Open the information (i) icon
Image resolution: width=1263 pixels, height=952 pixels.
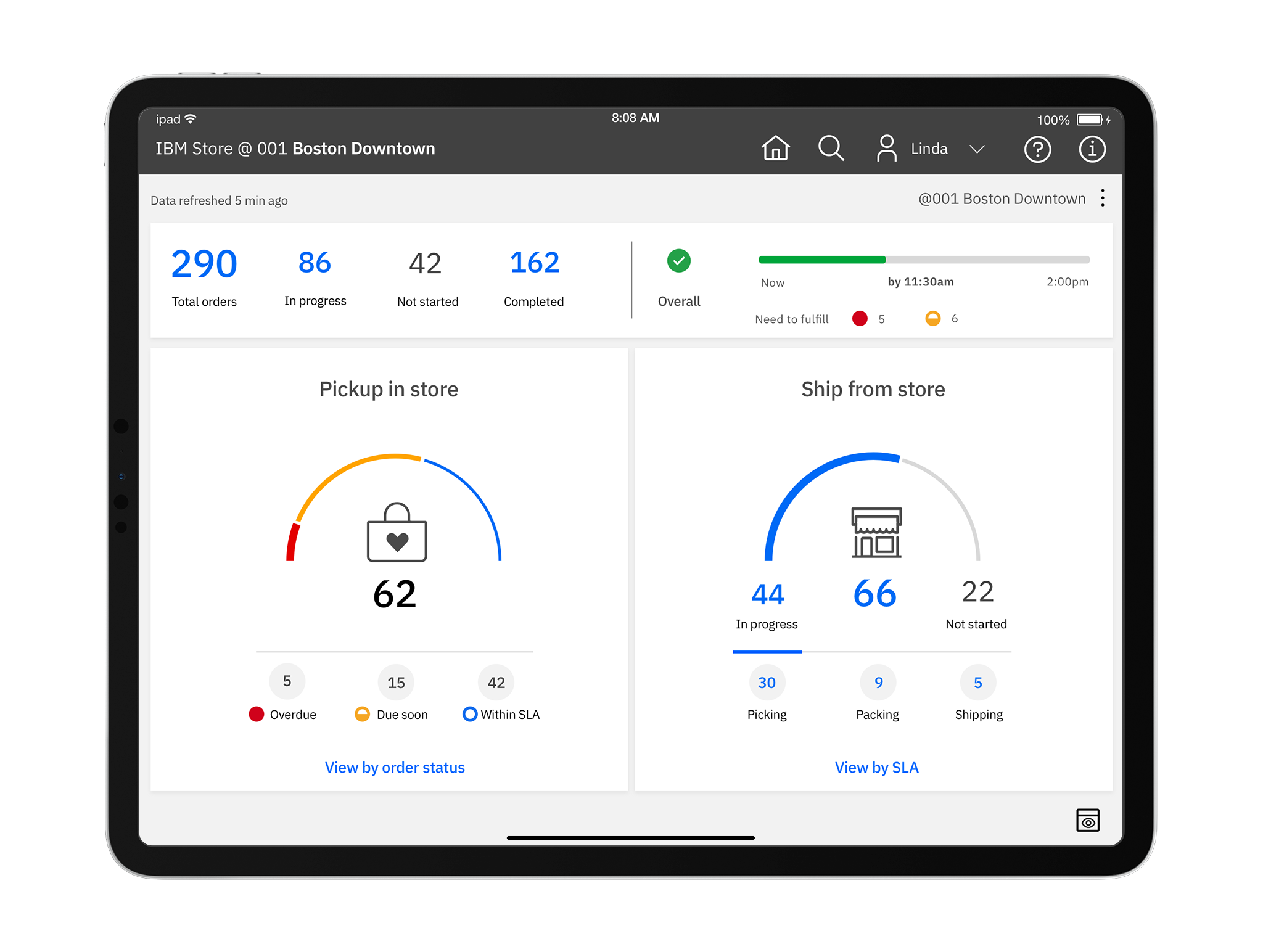[x=1092, y=149]
